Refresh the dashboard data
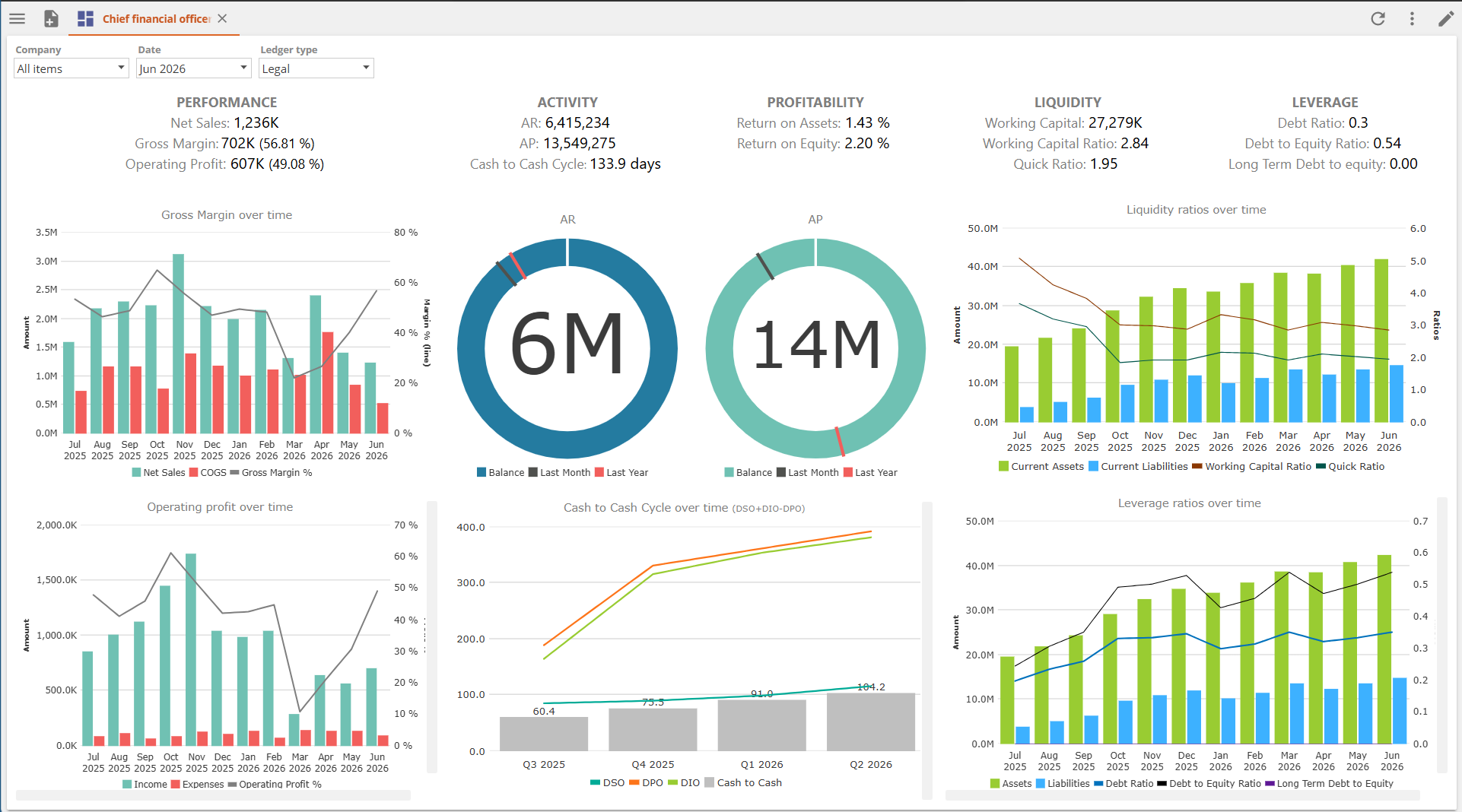This screenshot has width=1462, height=812. click(1378, 19)
